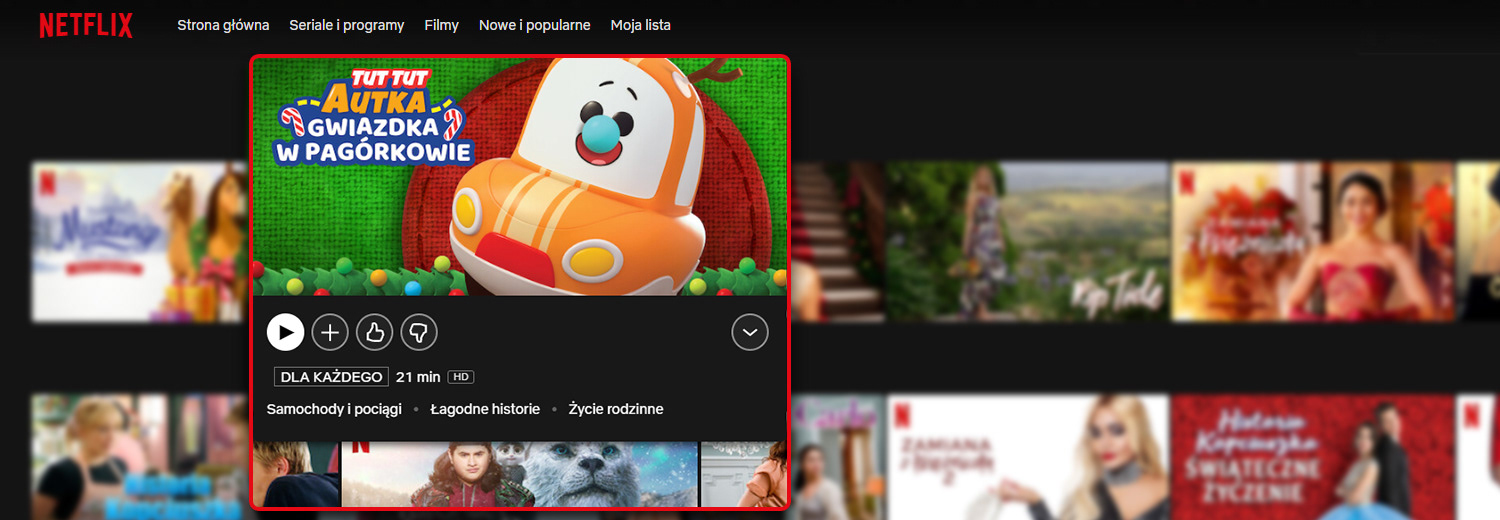
Task: Open Moja lista menu item
Action: (x=641, y=25)
